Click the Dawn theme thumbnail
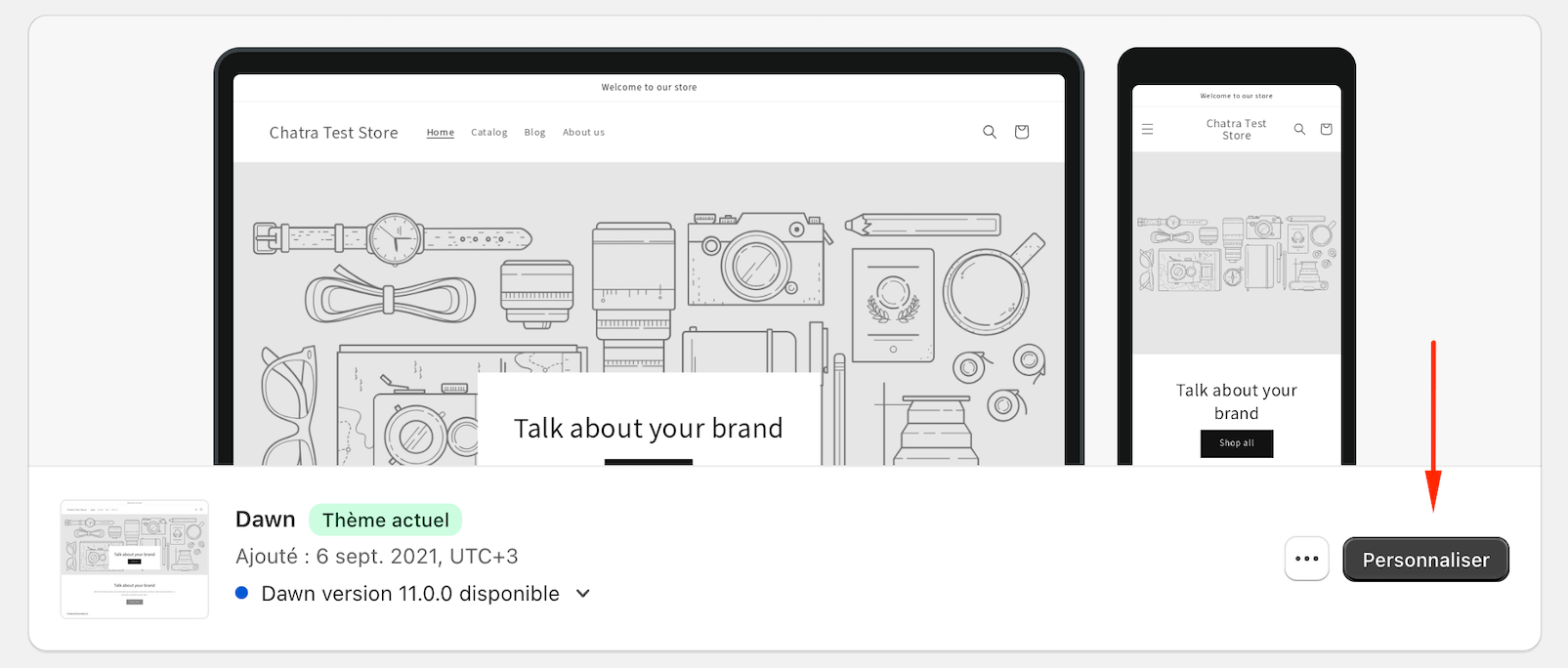This screenshot has width=1568, height=668. (x=135, y=559)
